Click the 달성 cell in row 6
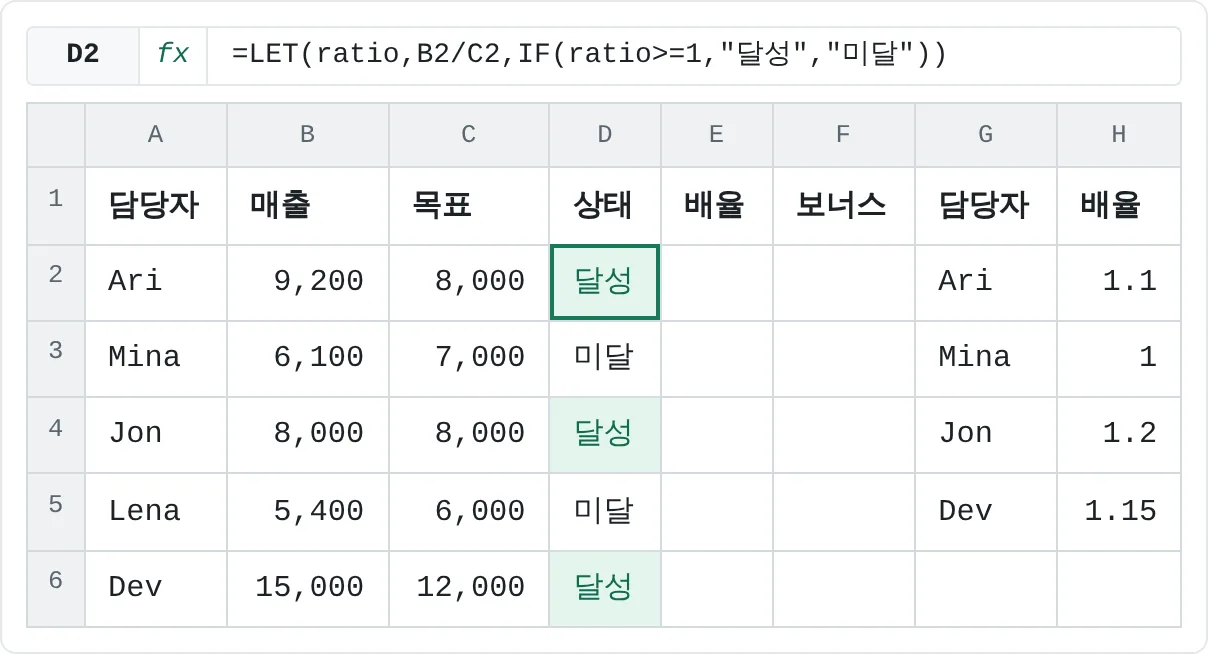 click(x=605, y=588)
